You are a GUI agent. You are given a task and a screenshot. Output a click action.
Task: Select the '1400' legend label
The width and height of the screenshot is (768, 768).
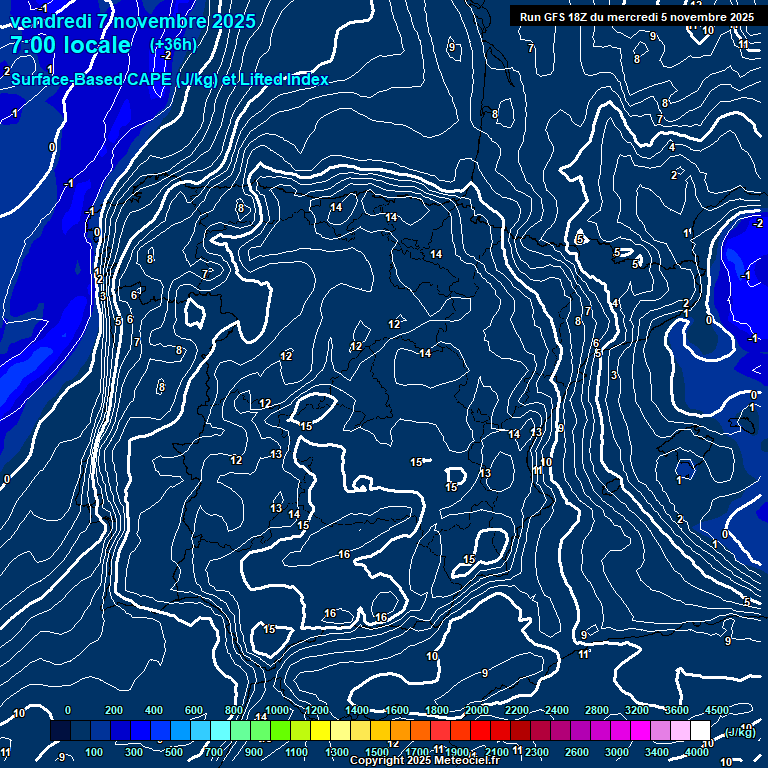click(357, 710)
